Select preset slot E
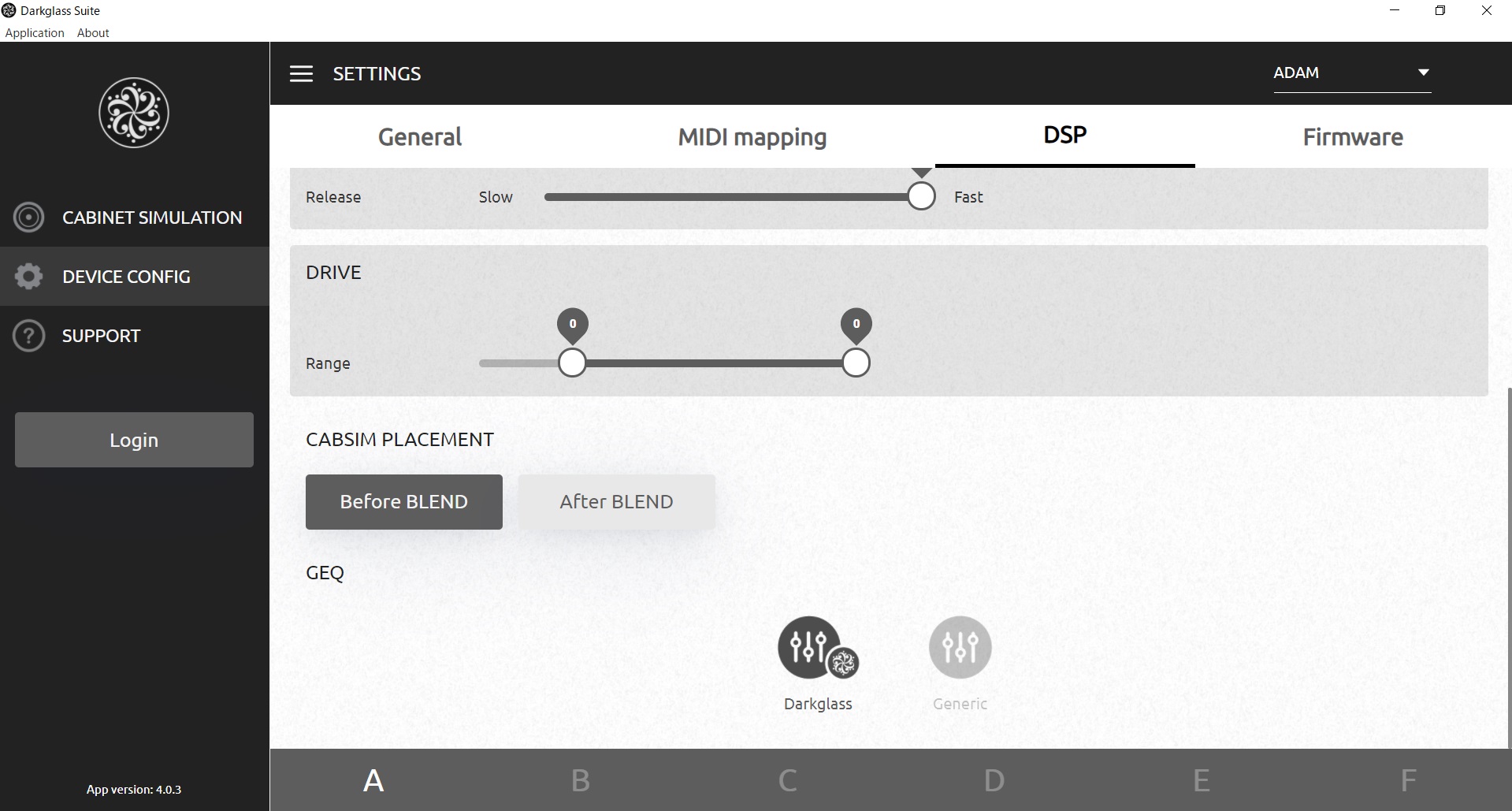 [1201, 780]
